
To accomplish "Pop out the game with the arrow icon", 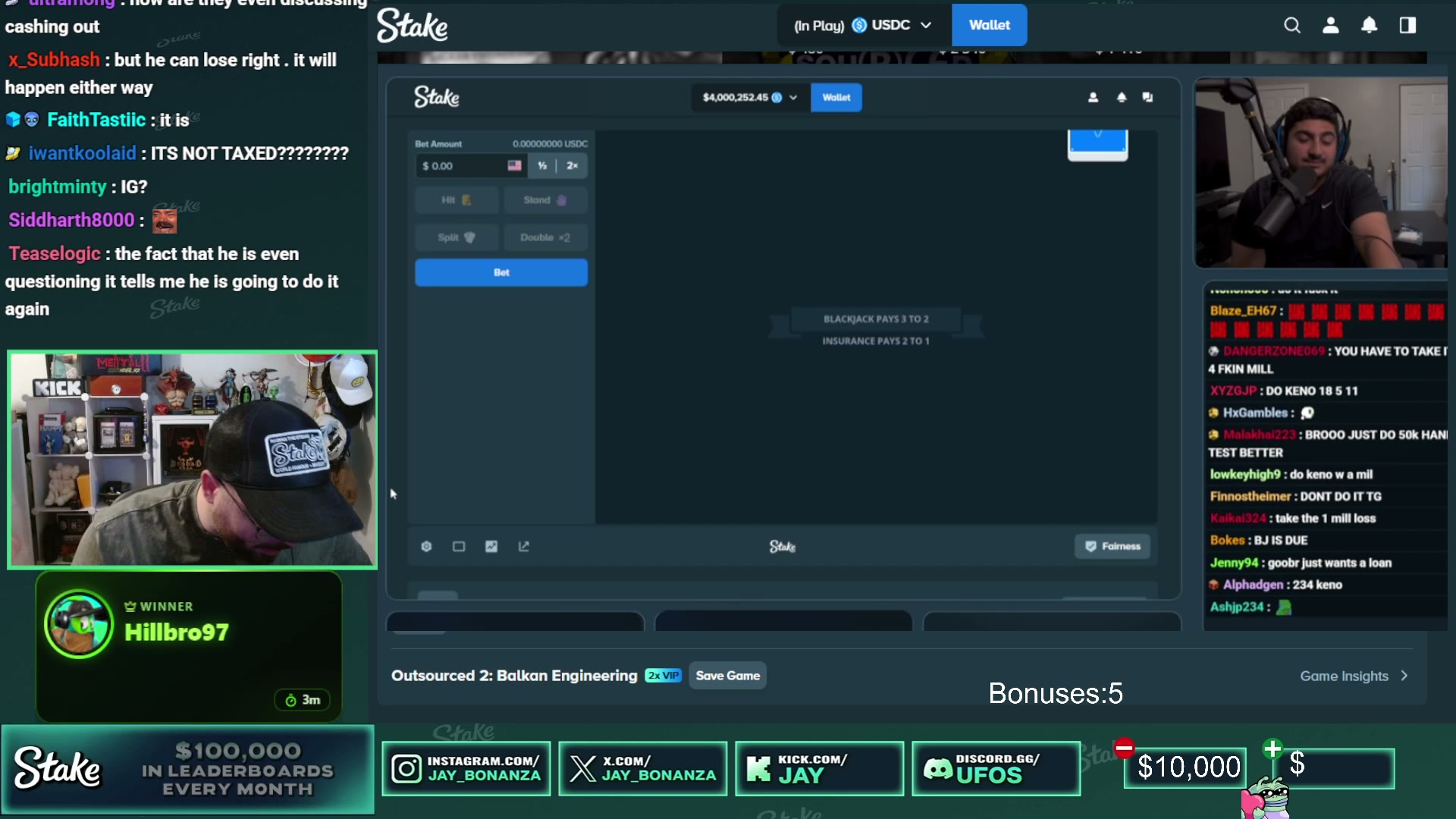I will tap(524, 546).
